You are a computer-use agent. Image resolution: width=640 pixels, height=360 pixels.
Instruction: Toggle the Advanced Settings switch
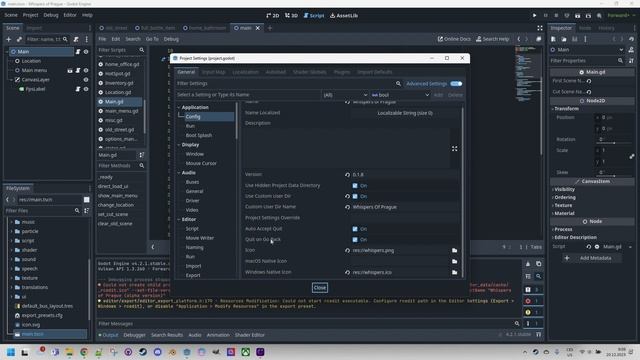[x=456, y=84]
